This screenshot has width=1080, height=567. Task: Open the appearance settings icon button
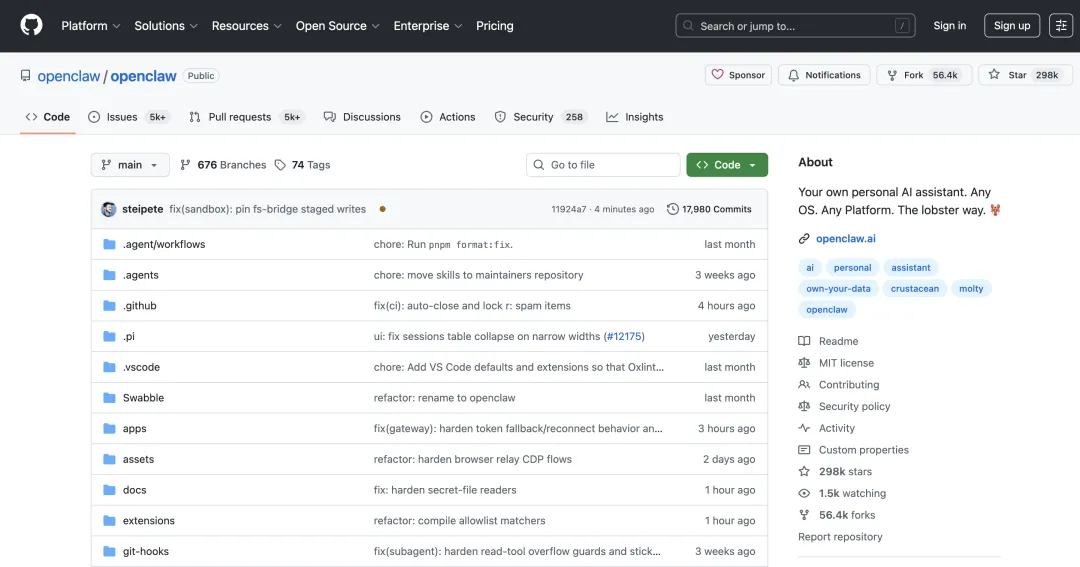click(1061, 26)
